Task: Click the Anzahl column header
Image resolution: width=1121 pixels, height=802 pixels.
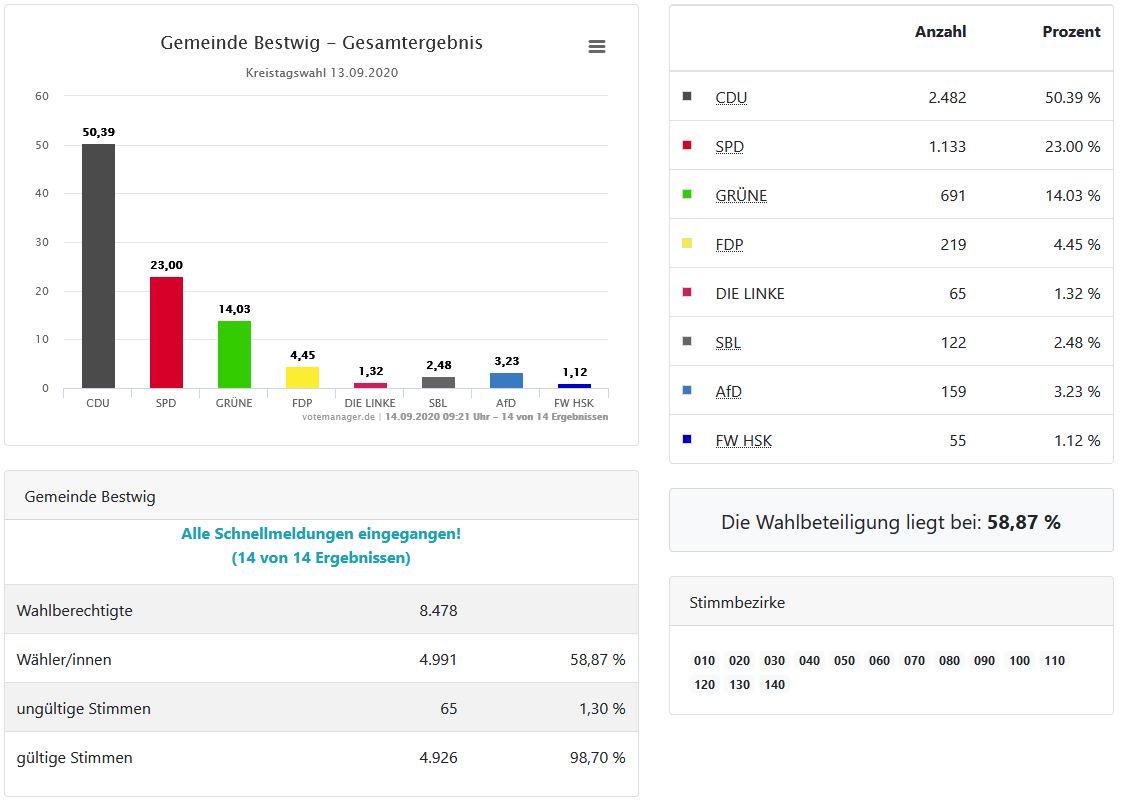Action: point(940,31)
